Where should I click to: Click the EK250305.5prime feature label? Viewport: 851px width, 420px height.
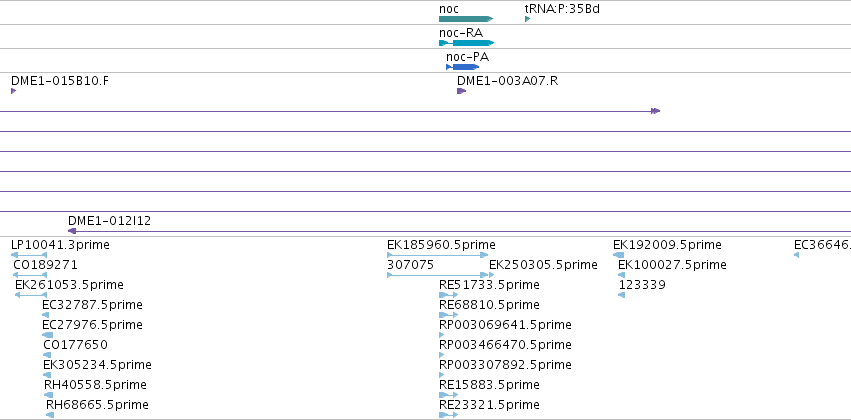[x=543, y=265]
